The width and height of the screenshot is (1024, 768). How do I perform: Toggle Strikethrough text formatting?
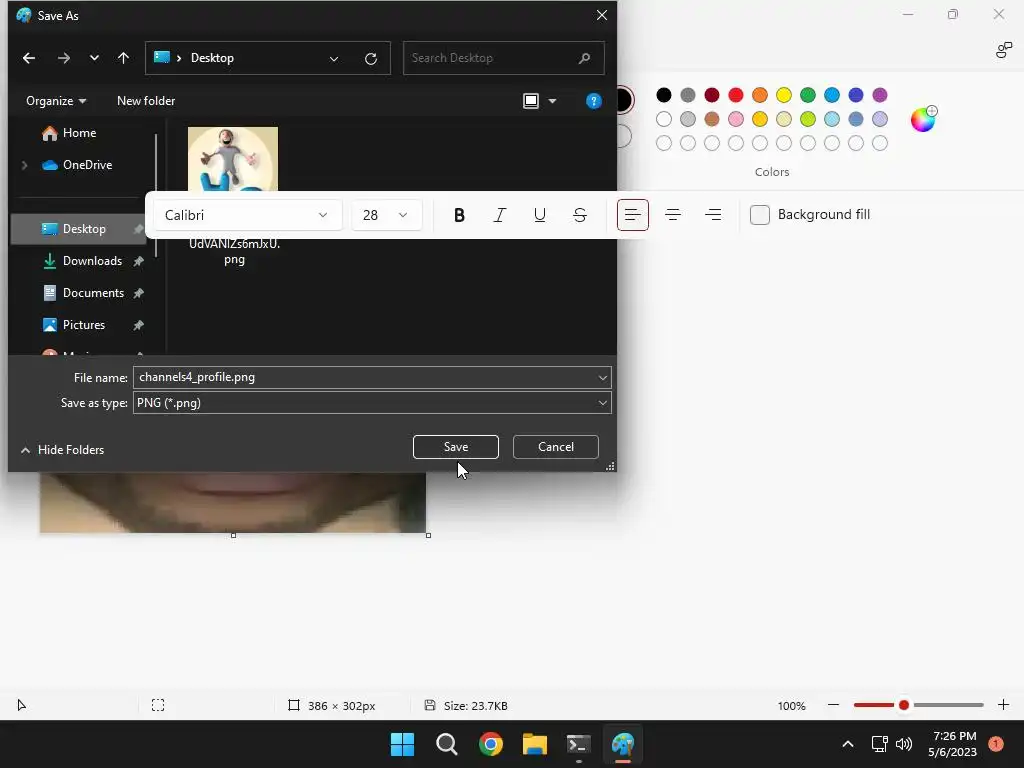[x=580, y=215]
